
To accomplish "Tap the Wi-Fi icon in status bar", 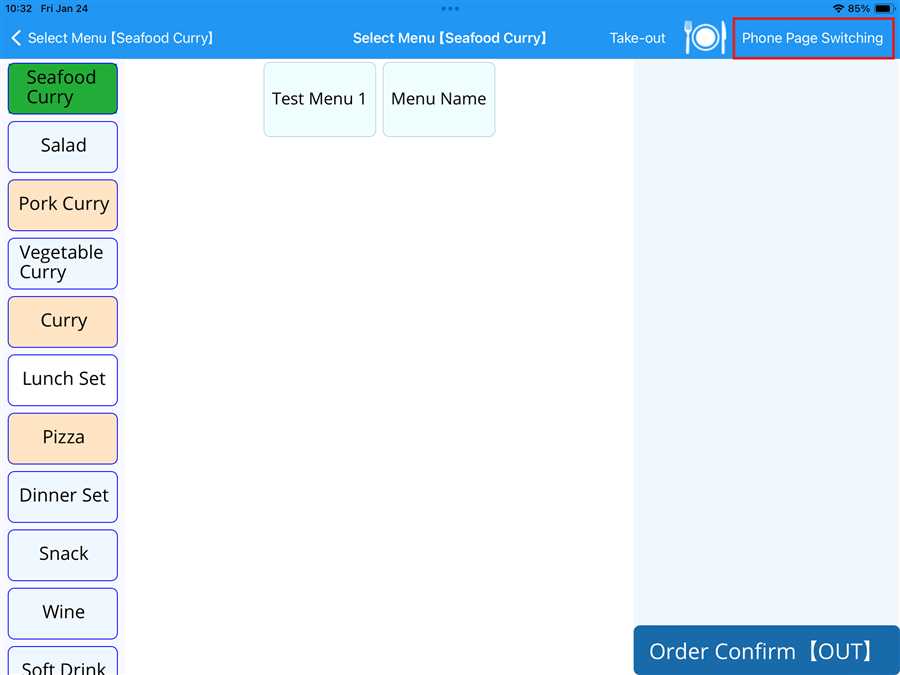I will coord(838,8).
